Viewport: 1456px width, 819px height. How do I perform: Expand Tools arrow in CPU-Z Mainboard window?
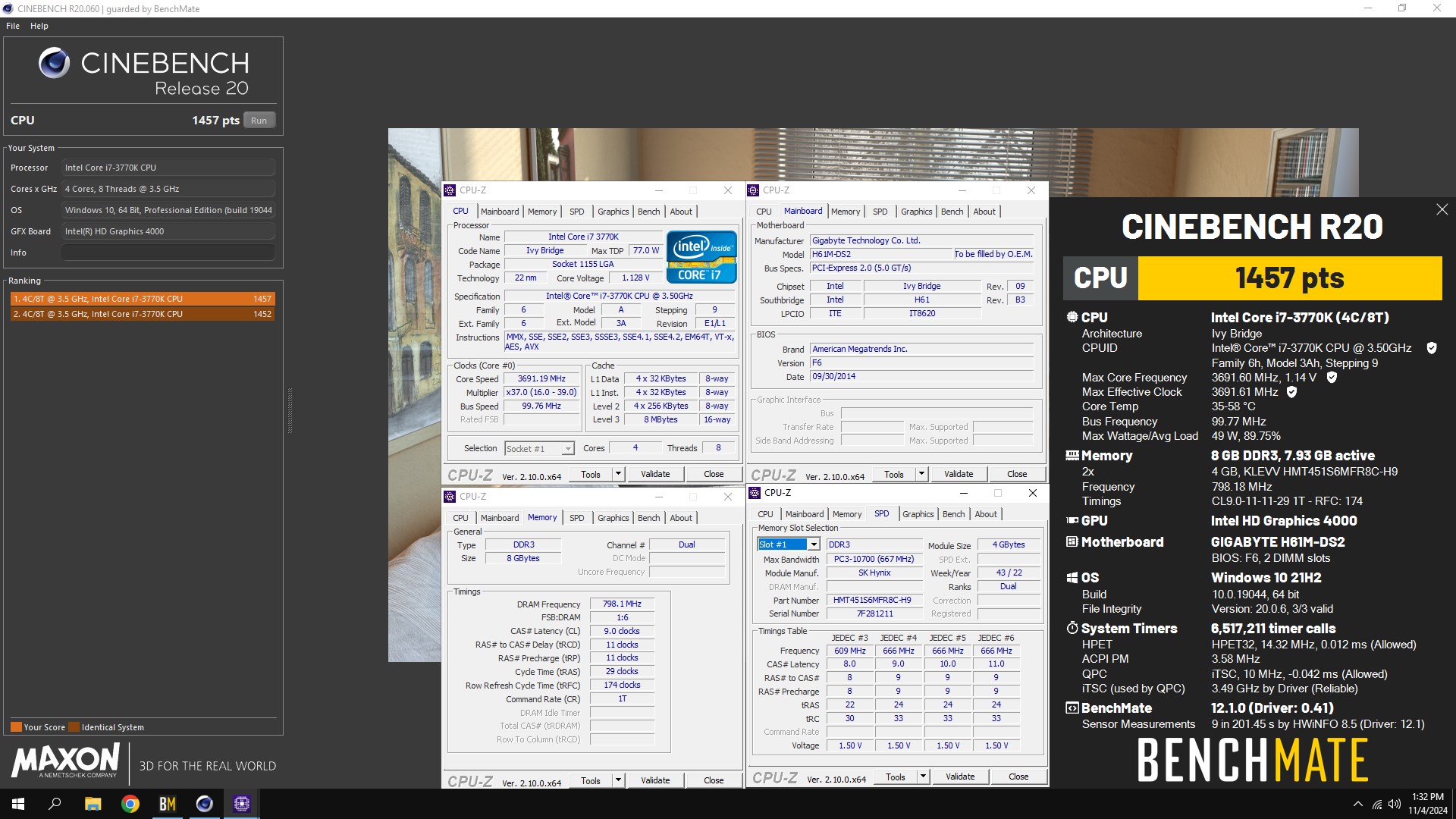(x=921, y=474)
